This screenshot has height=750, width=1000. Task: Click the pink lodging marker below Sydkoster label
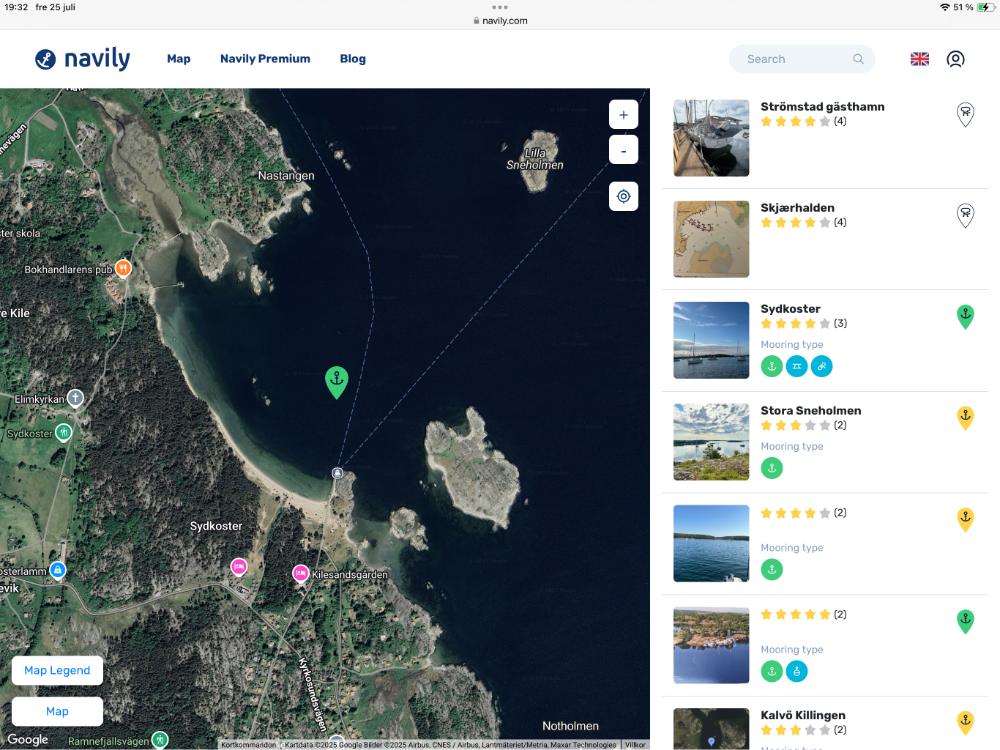pyautogui.click(x=239, y=566)
